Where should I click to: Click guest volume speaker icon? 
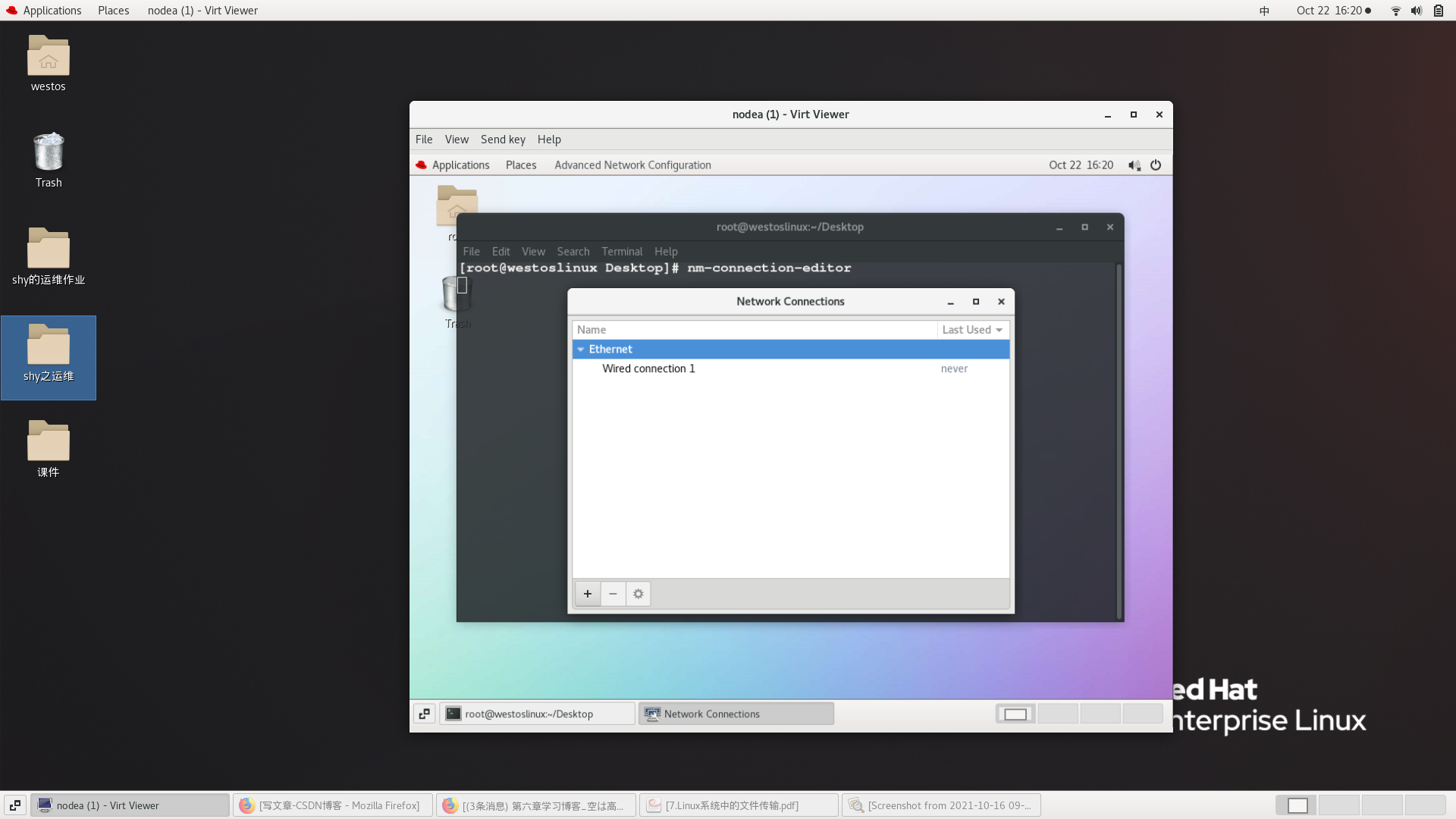1134,165
